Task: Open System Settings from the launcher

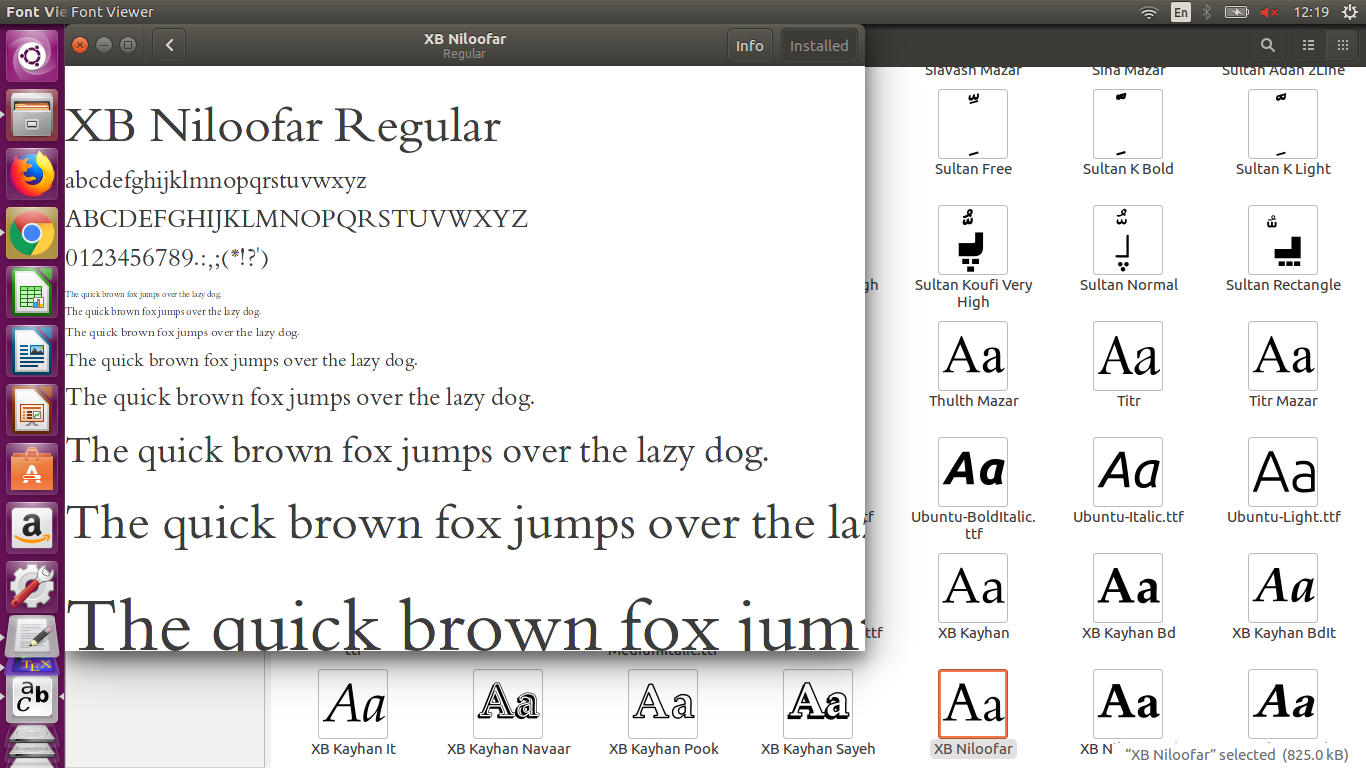Action: tap(33, 588)
